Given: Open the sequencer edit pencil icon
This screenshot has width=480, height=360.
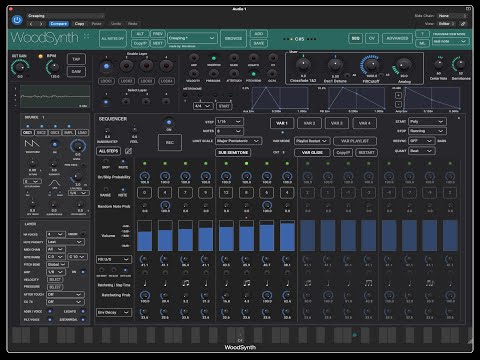Looking at the screenshot, I should 128,151.
